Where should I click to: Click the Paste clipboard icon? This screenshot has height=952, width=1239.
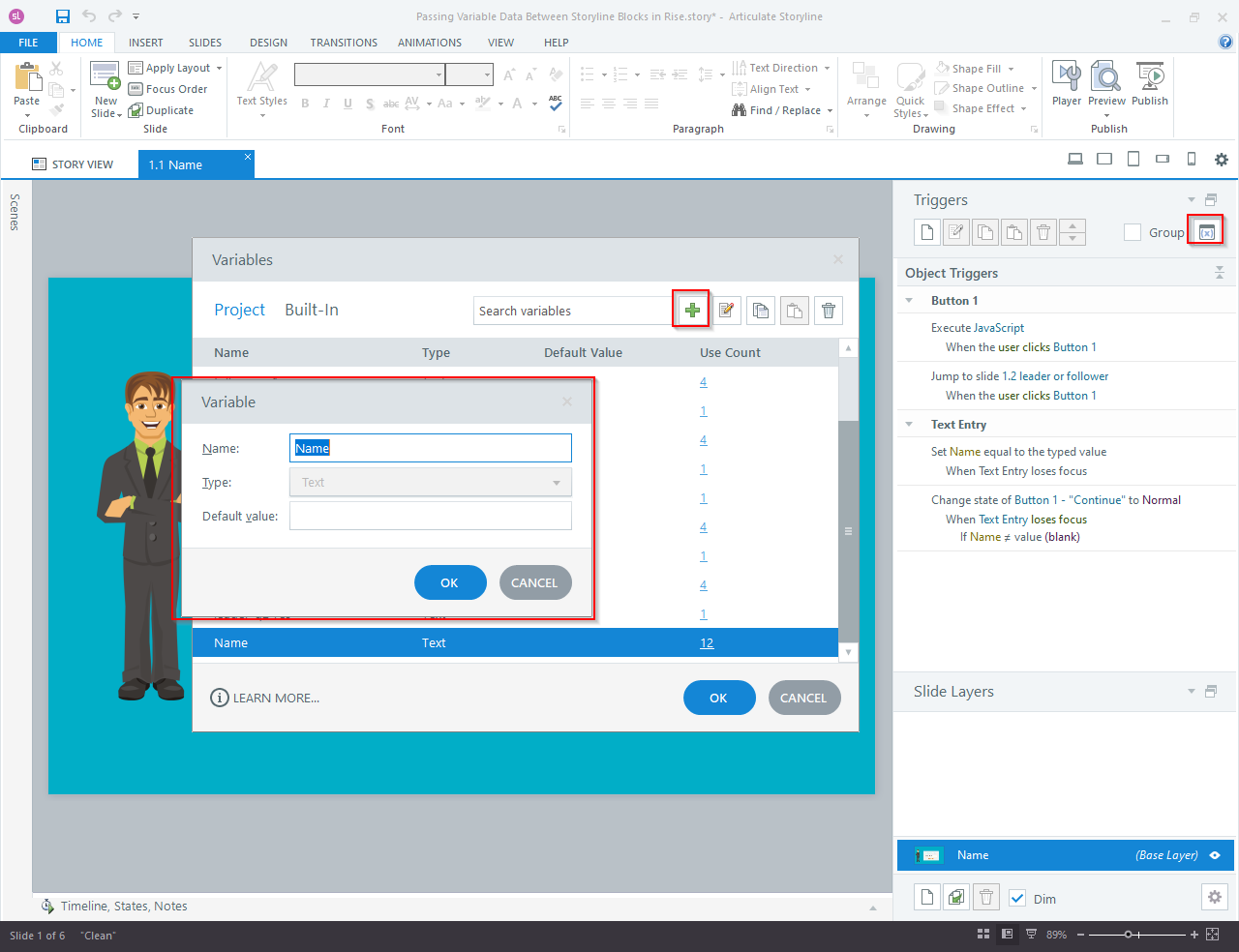click(x=27, y=76)
